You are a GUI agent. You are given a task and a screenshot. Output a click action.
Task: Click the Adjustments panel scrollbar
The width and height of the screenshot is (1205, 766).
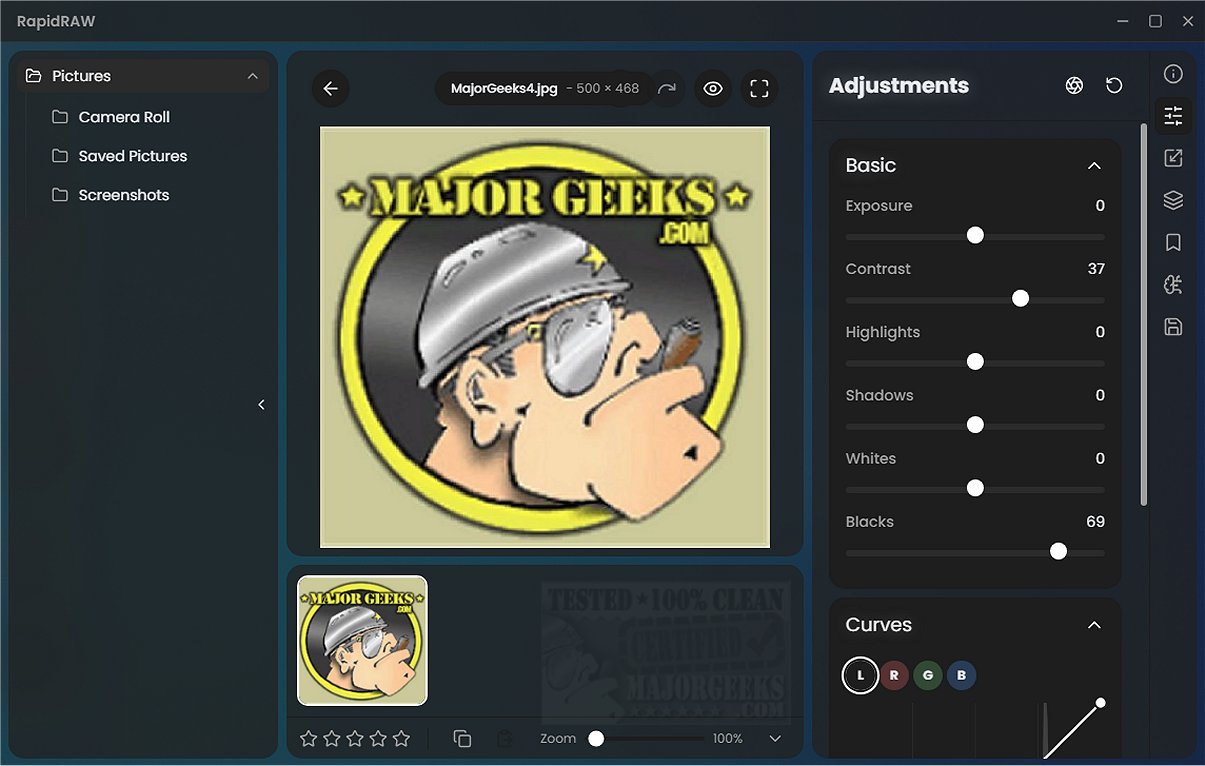point(1144,314)
